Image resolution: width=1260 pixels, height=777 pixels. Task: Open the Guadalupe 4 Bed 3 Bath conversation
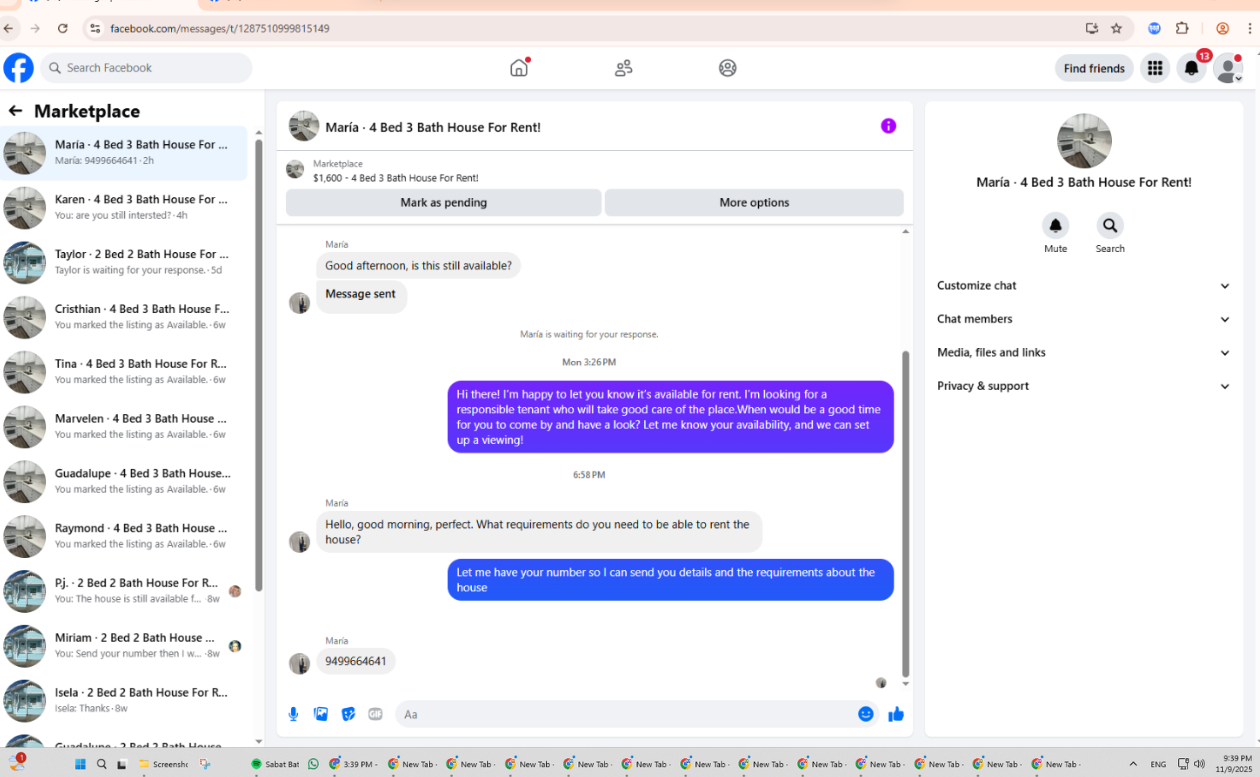tap(124, 481)
